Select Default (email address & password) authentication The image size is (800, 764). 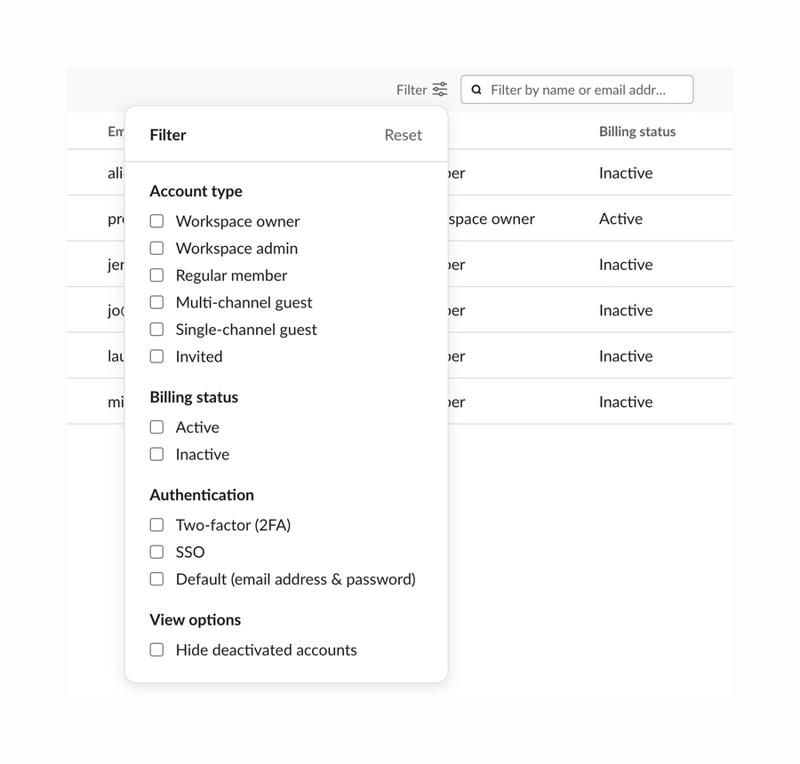[156, 578]
